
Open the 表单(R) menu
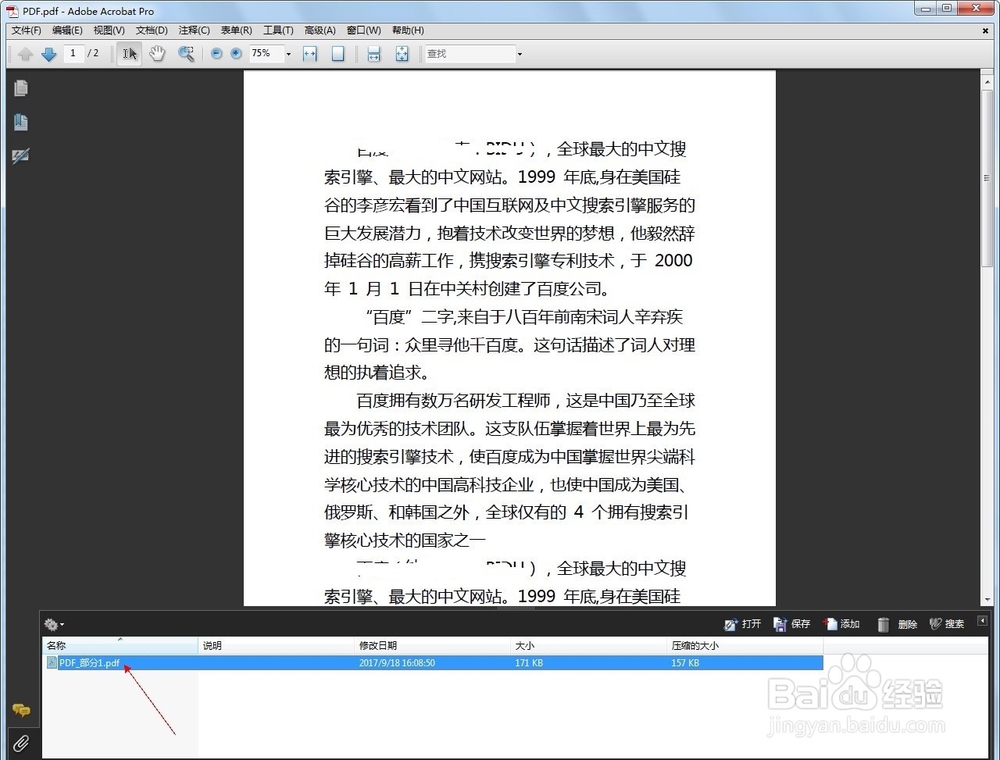pos(236,30)
